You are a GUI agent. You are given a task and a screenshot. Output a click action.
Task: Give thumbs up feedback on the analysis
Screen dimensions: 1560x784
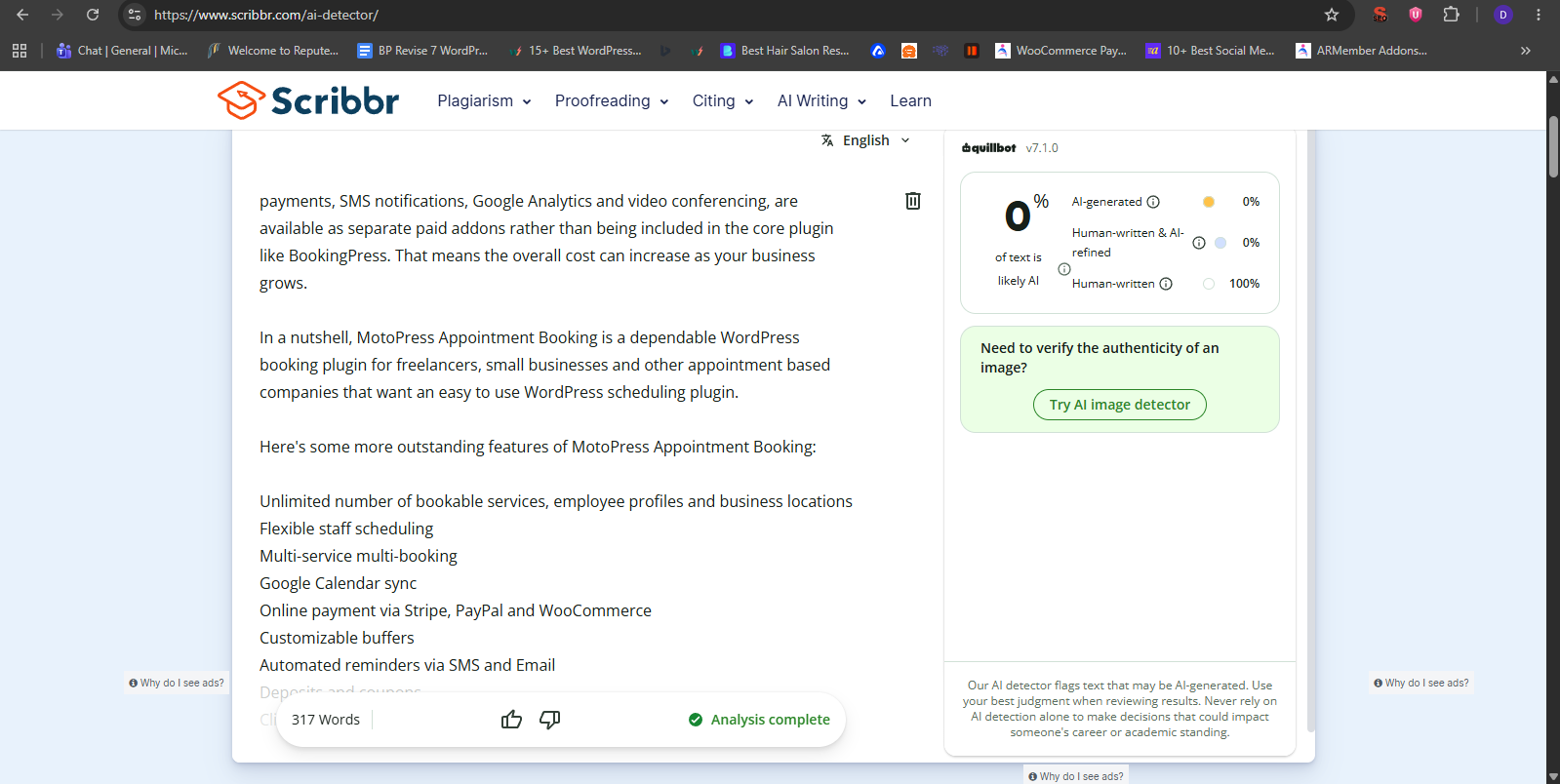[511, 720]
